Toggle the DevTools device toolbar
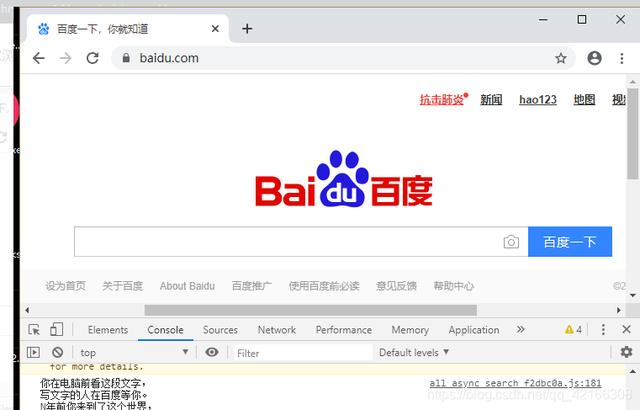Image resolution: width=640 pixels, height=410 pixels. (x=56, y=329)
